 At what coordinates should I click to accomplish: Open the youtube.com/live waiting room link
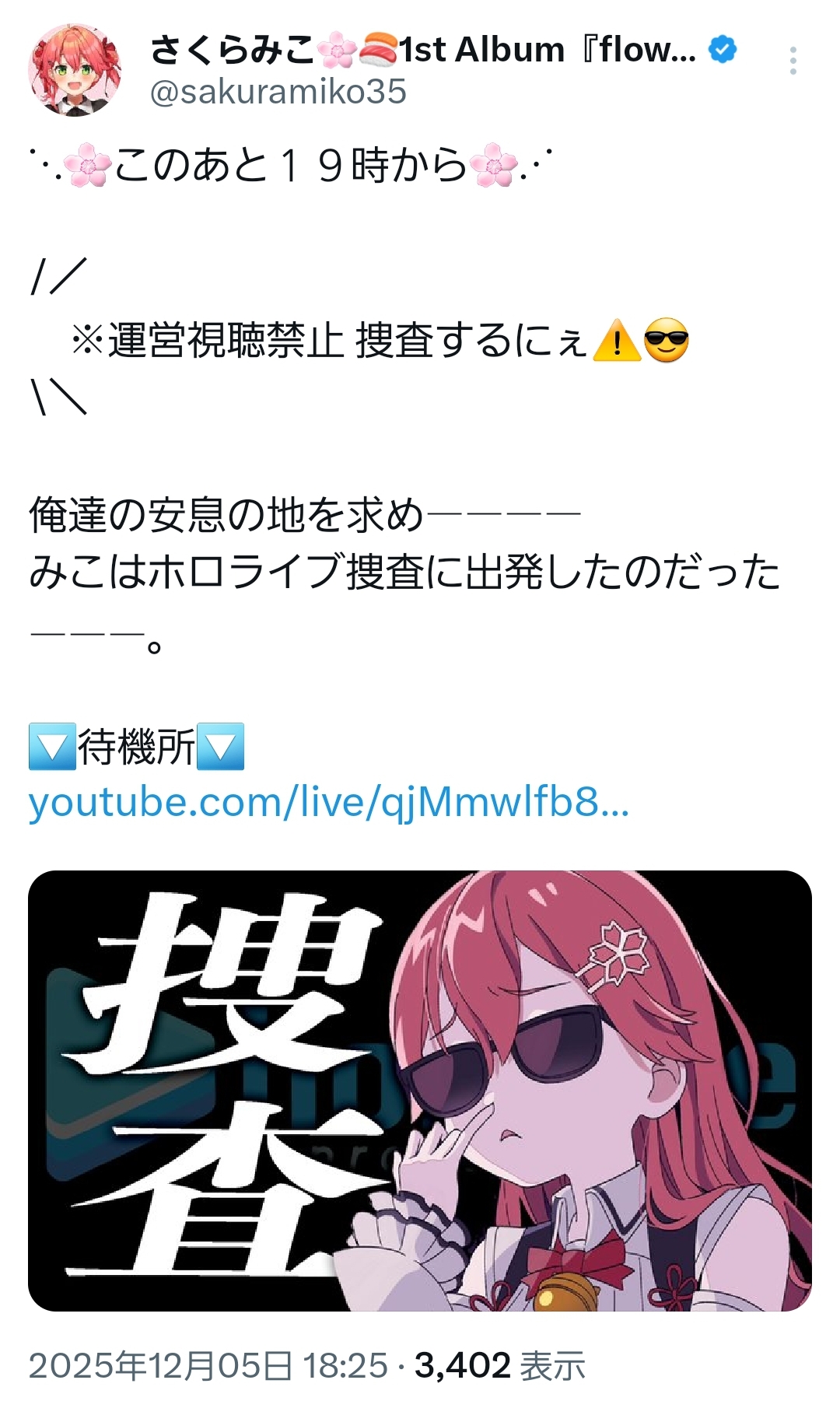328,802
